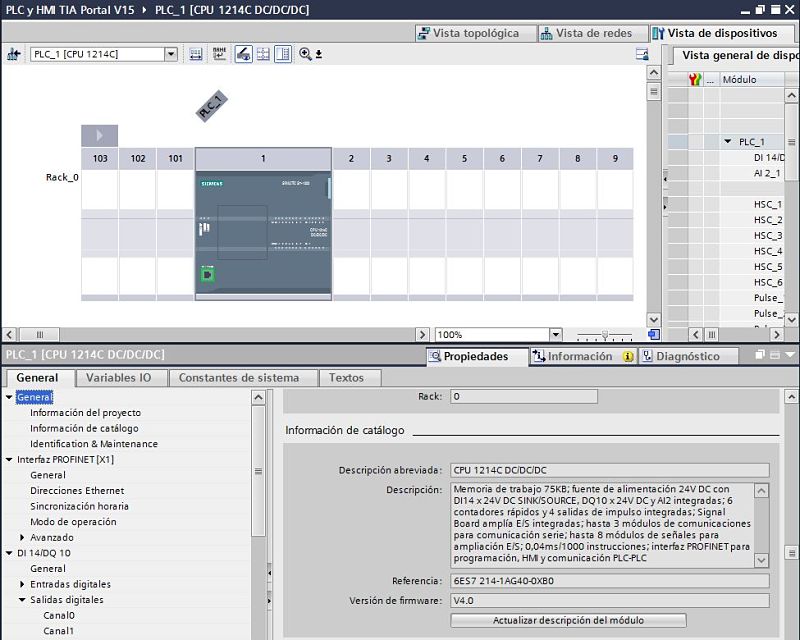Click Vista general de dispositivos panel tab

pos(738,55)
